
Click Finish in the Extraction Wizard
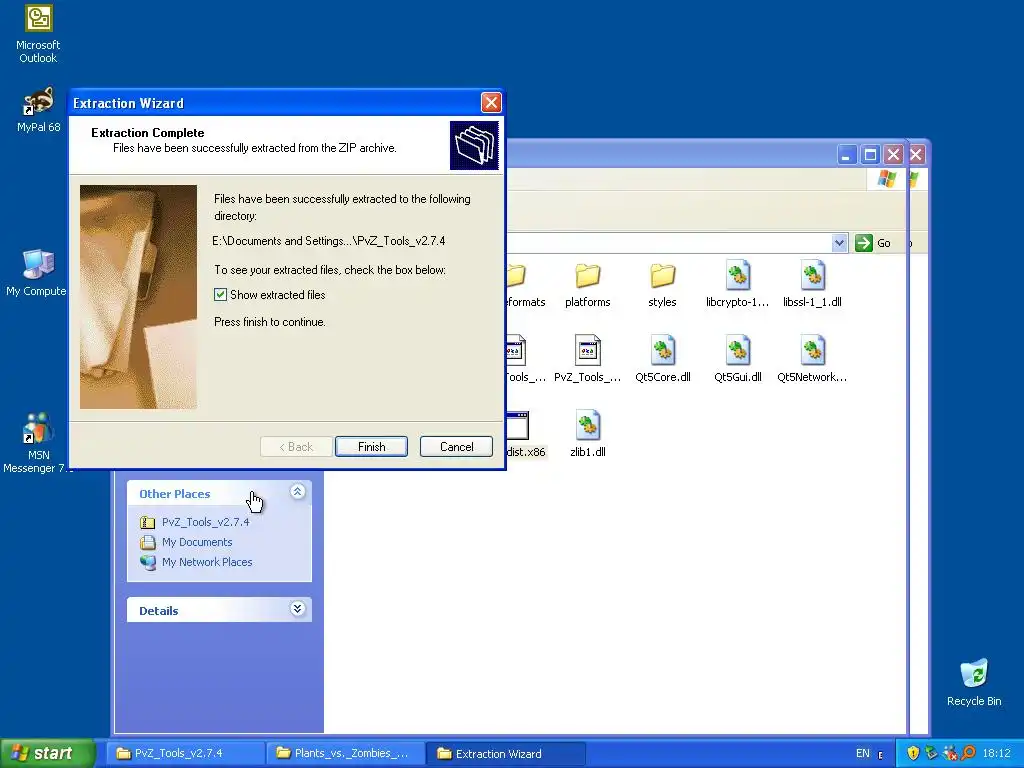click(371, 447)
